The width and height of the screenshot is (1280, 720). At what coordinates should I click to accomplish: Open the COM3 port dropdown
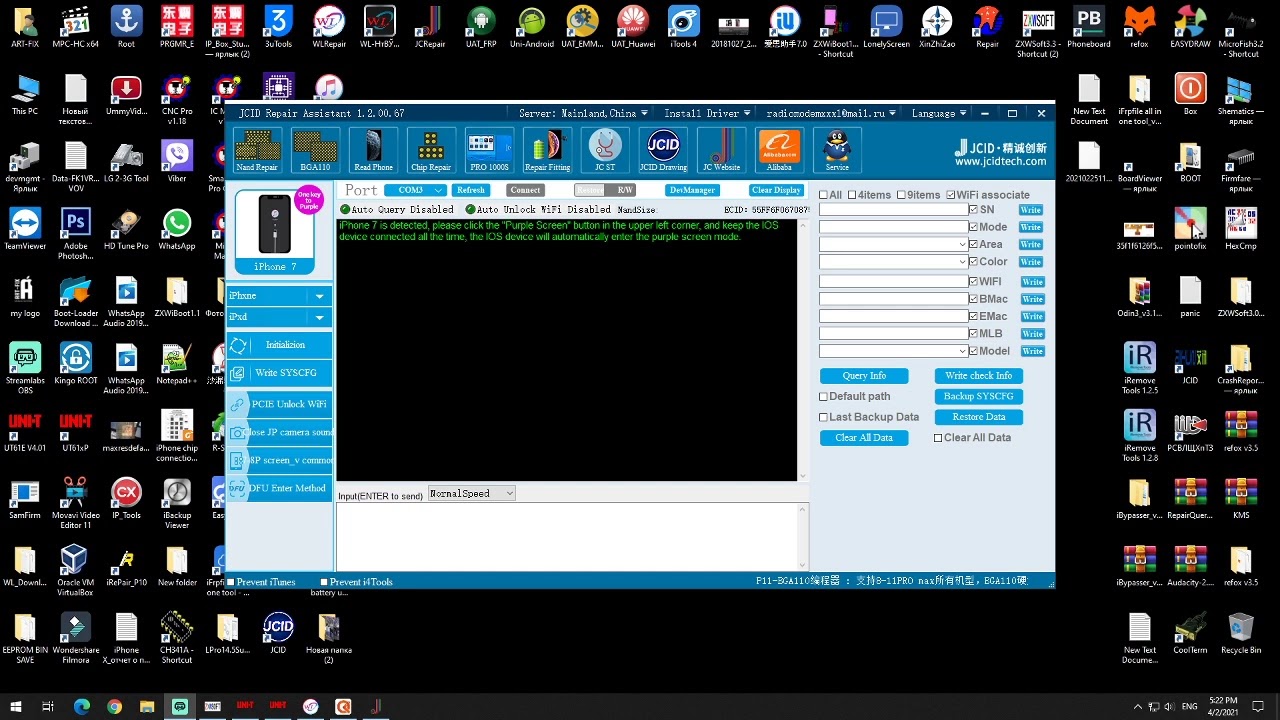(415, 190)
